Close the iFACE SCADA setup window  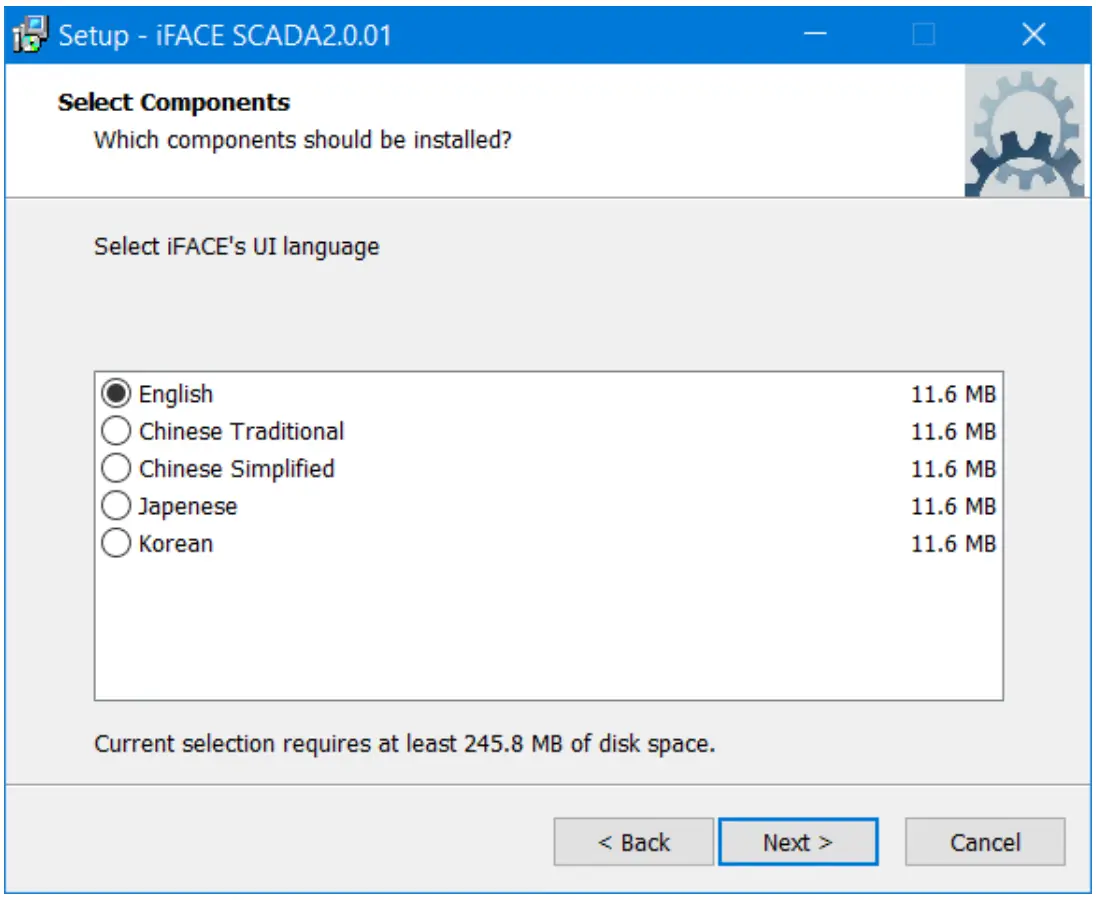coord(1033,35)
